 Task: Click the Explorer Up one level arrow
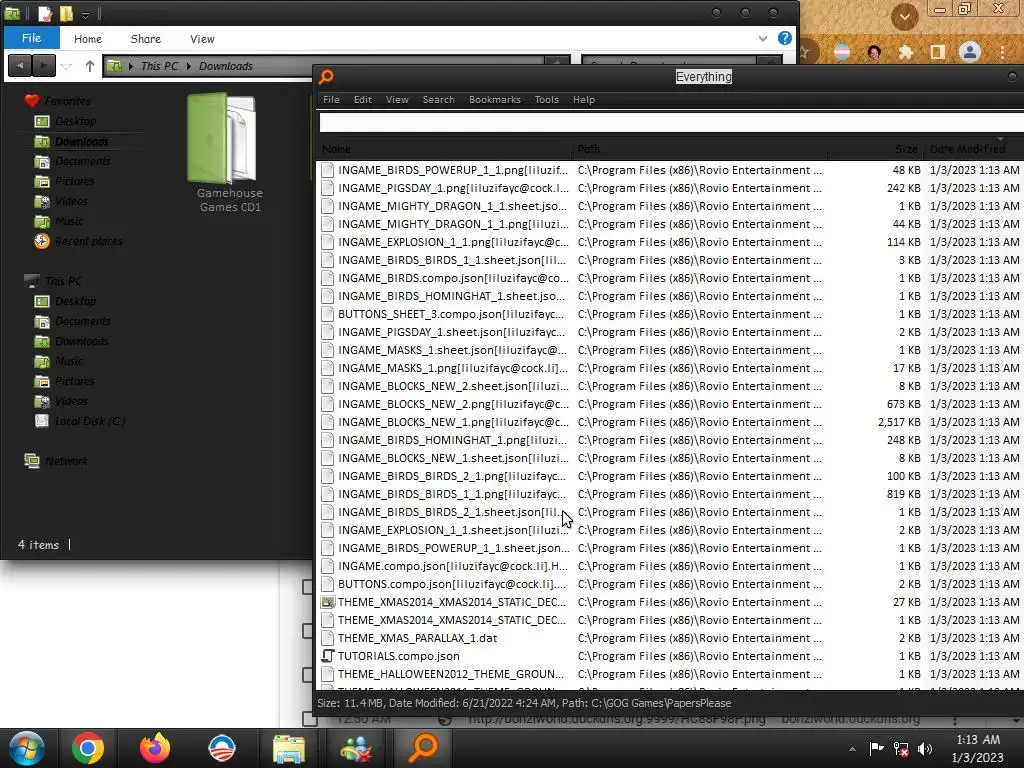pyautogui.click(x=89, y=65)
